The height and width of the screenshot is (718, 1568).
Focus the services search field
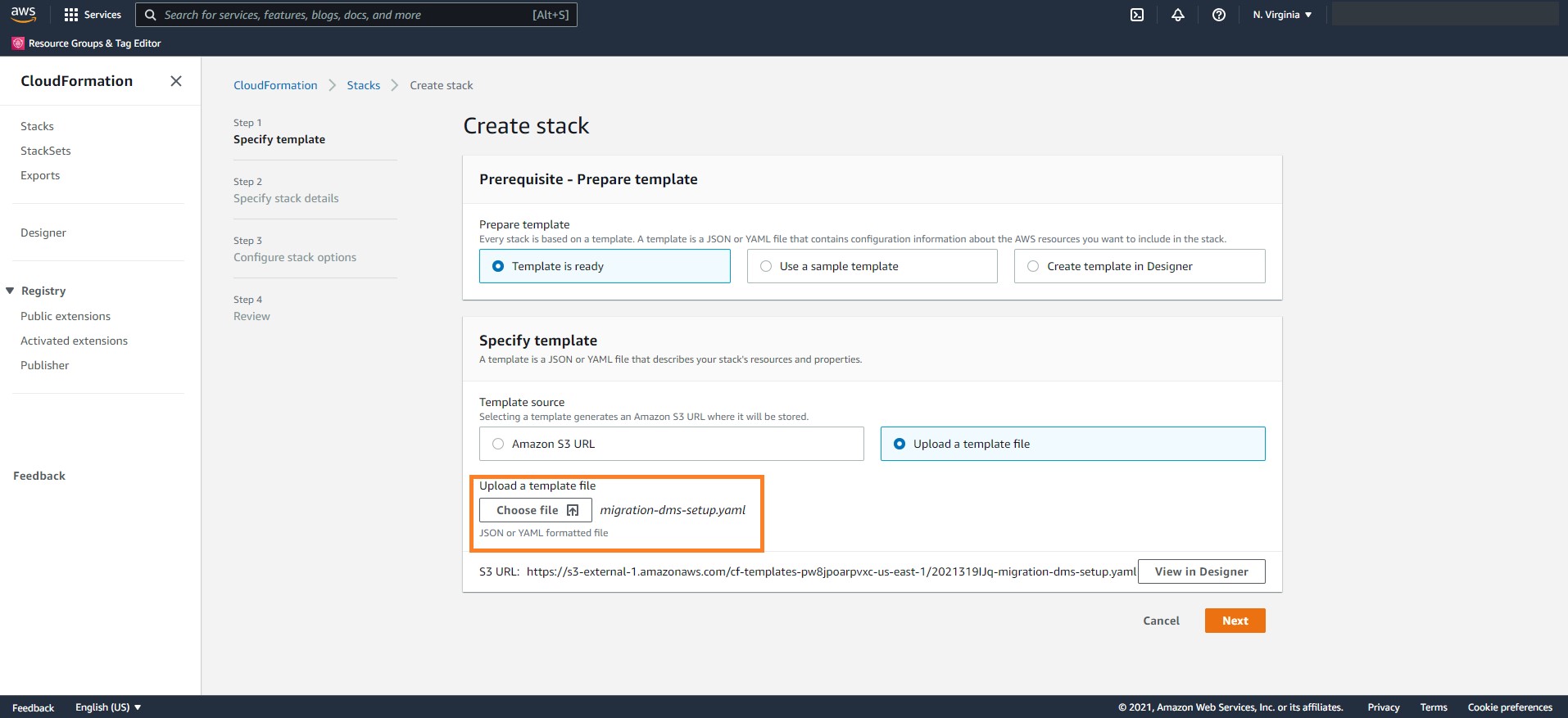(356, 15)
